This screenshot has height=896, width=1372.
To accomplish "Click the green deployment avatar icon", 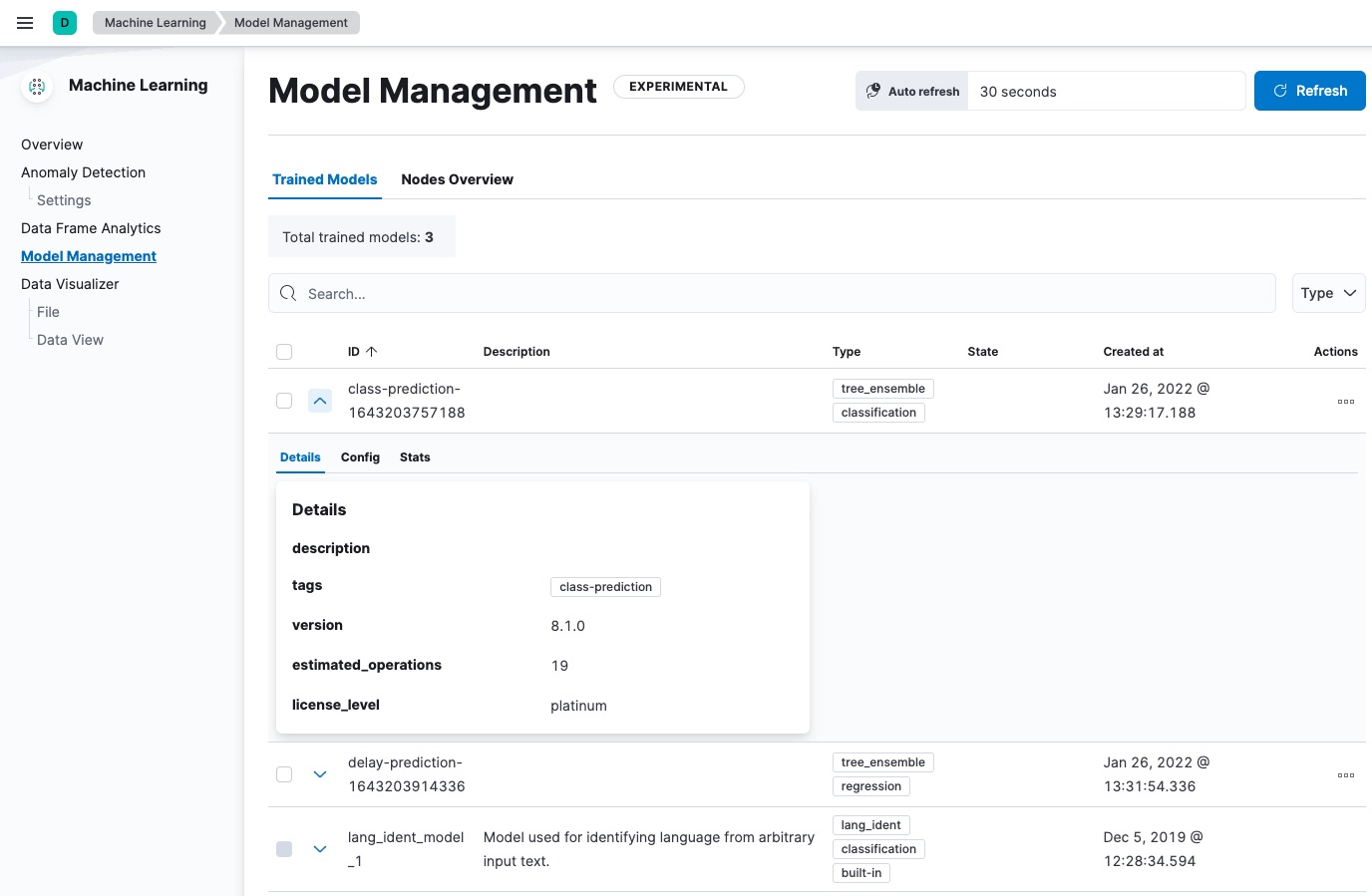I will [x=64, y=21].
